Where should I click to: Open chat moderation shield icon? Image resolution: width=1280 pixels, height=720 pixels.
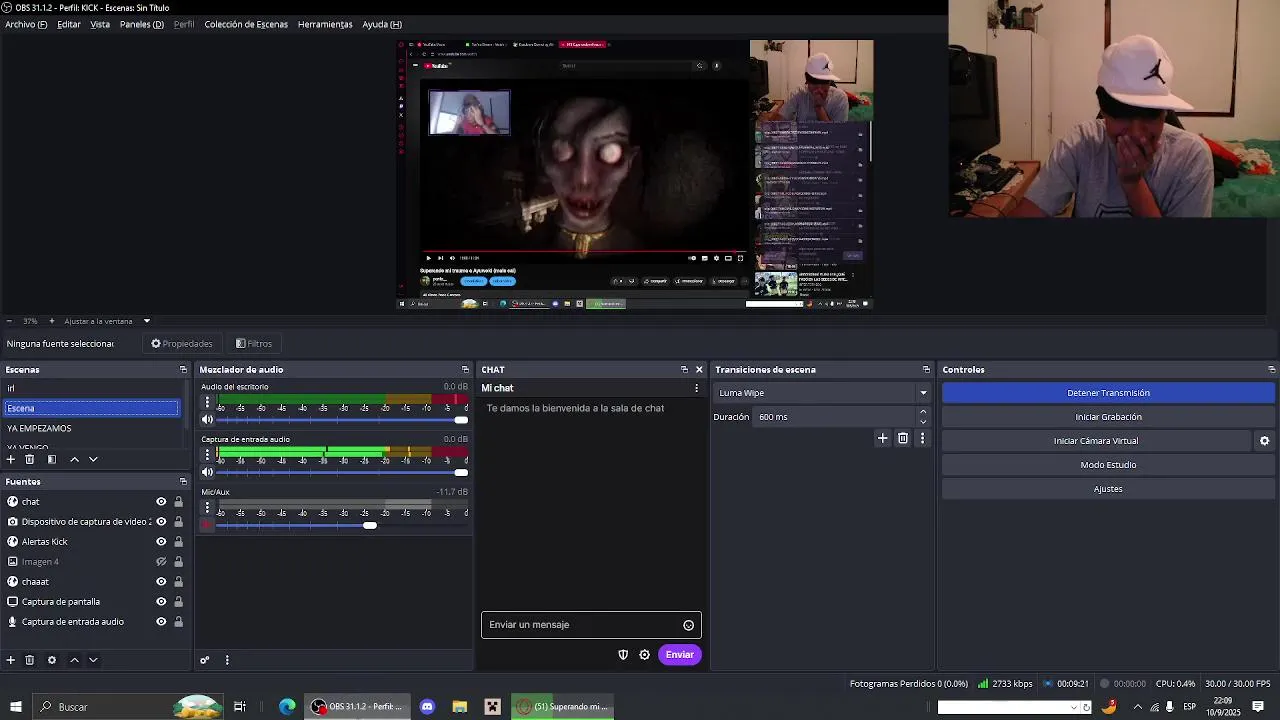click(623, 655)
